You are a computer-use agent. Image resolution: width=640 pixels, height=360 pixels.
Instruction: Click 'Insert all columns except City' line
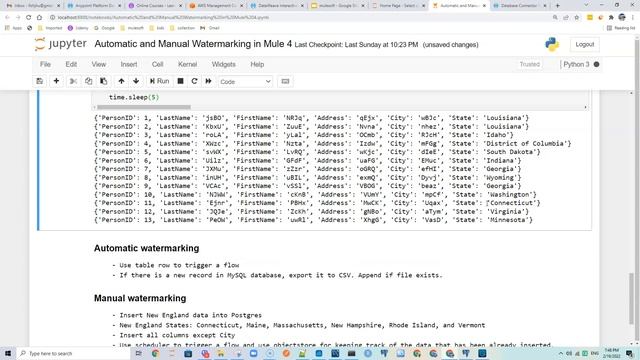coord(174,335)
